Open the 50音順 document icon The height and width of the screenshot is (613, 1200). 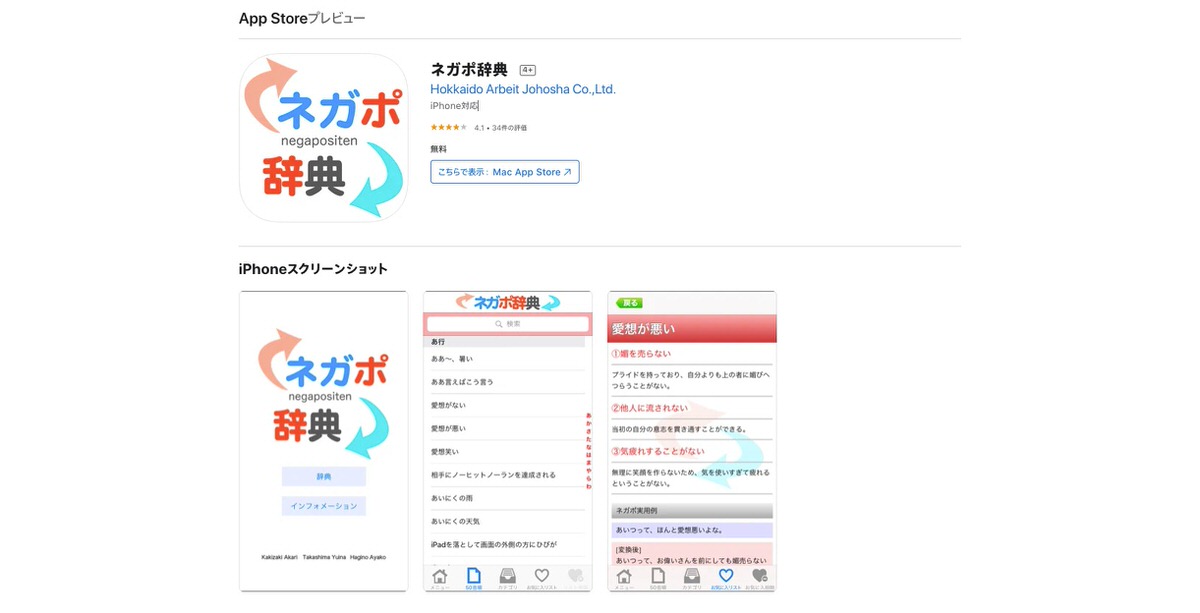[x=473, y=576]
